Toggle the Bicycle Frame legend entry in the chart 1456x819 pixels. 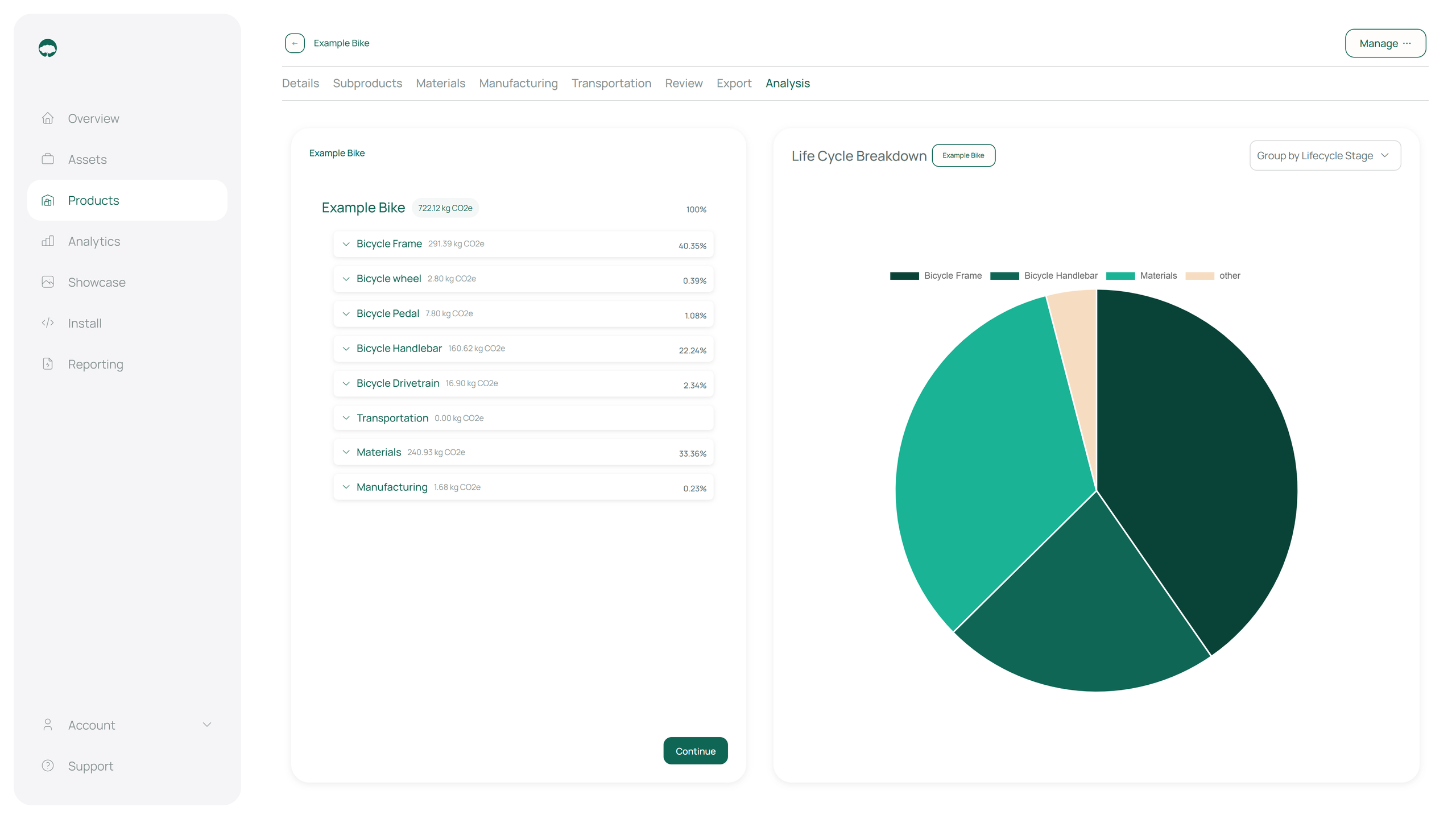click(x=936, y=276)
